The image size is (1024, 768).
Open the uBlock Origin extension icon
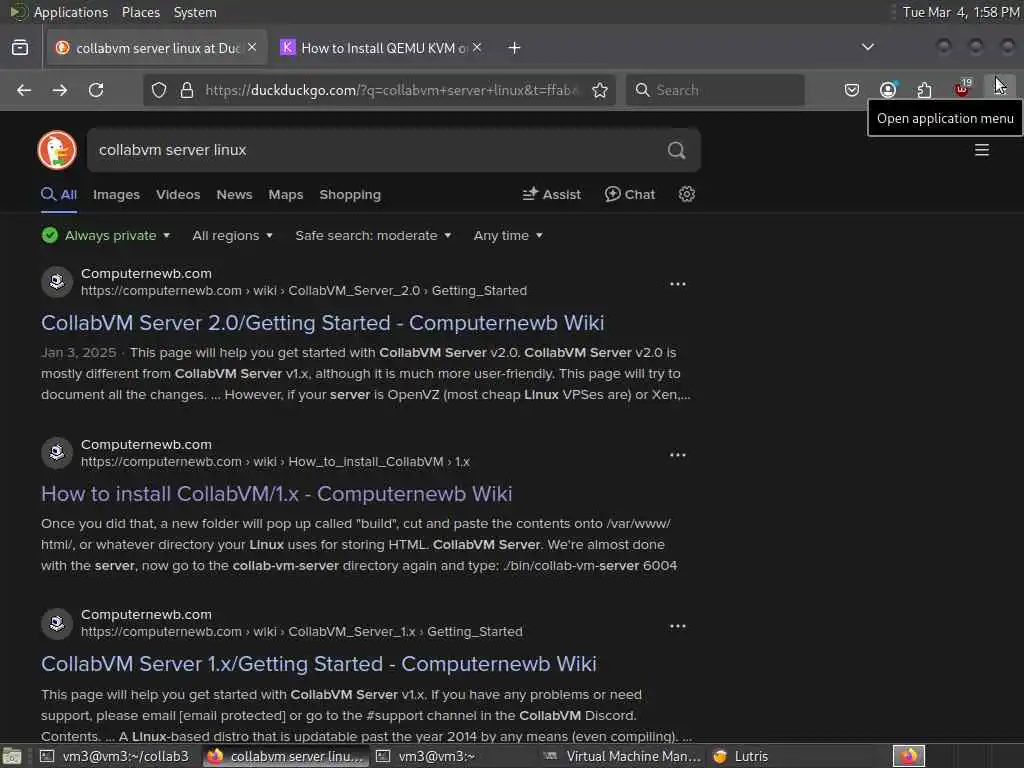coord(962,89)
